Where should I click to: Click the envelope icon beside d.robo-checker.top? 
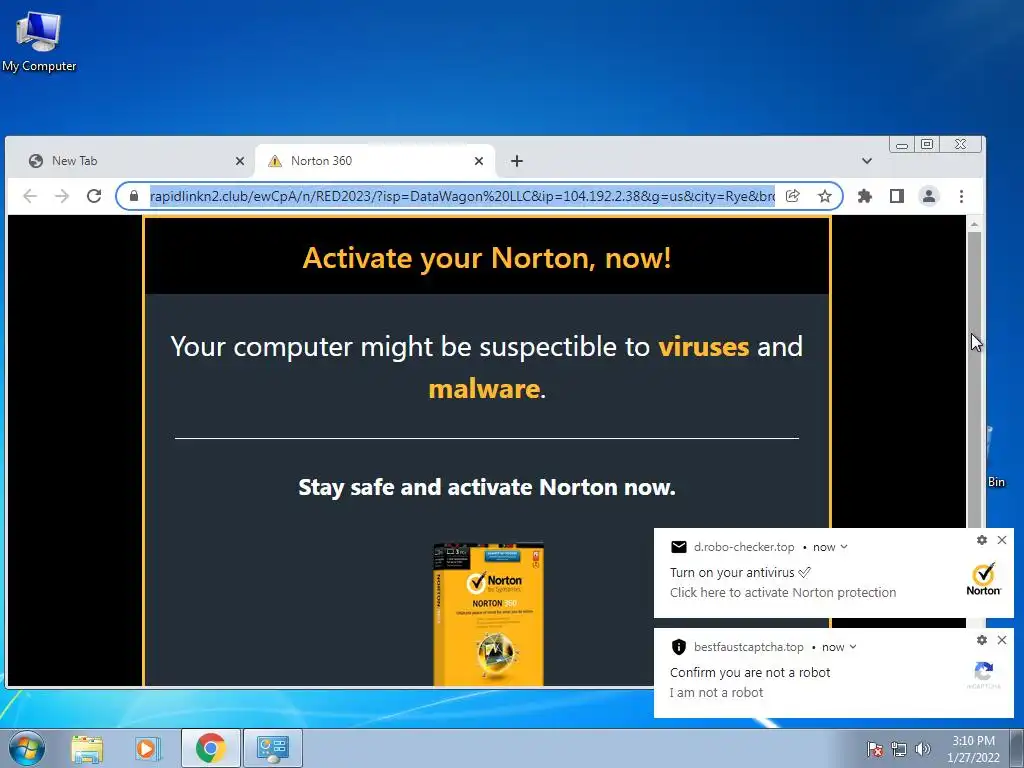coord(679,547)
